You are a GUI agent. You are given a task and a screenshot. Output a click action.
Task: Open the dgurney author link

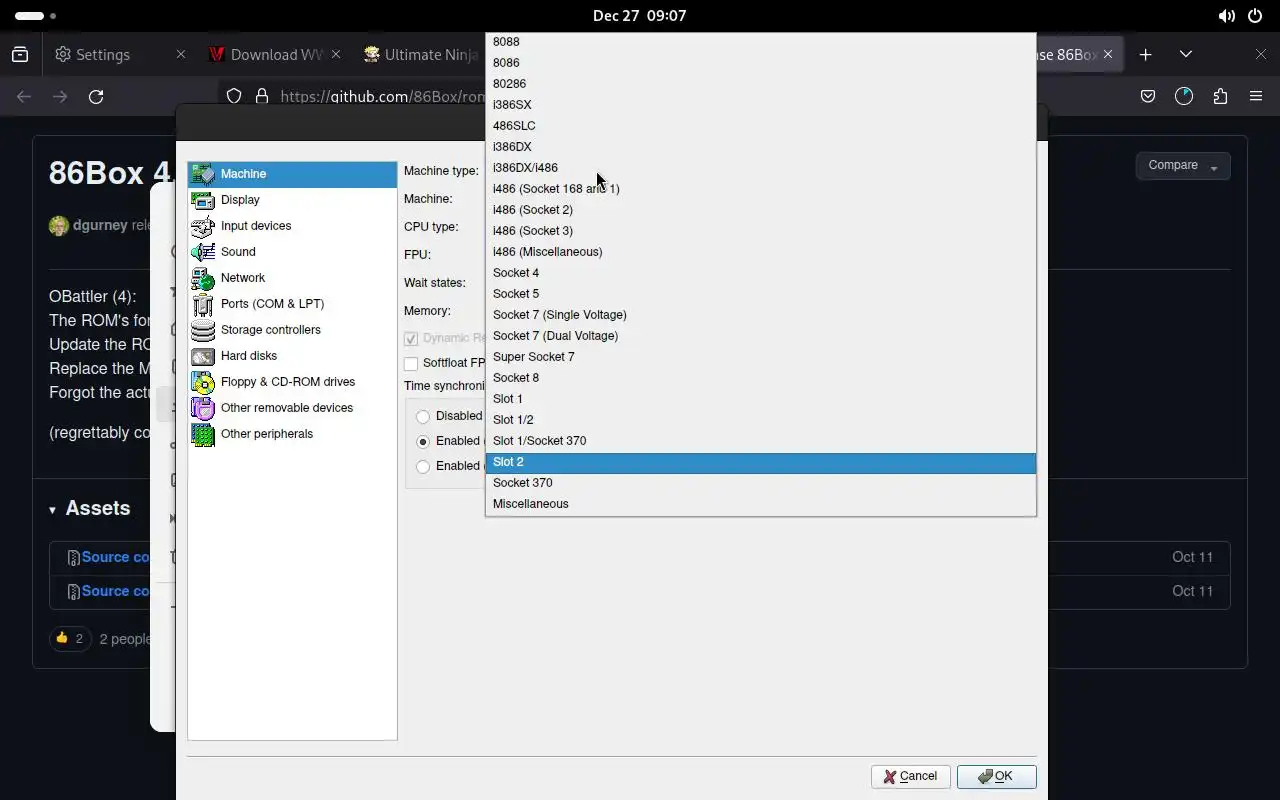[100, 225]
